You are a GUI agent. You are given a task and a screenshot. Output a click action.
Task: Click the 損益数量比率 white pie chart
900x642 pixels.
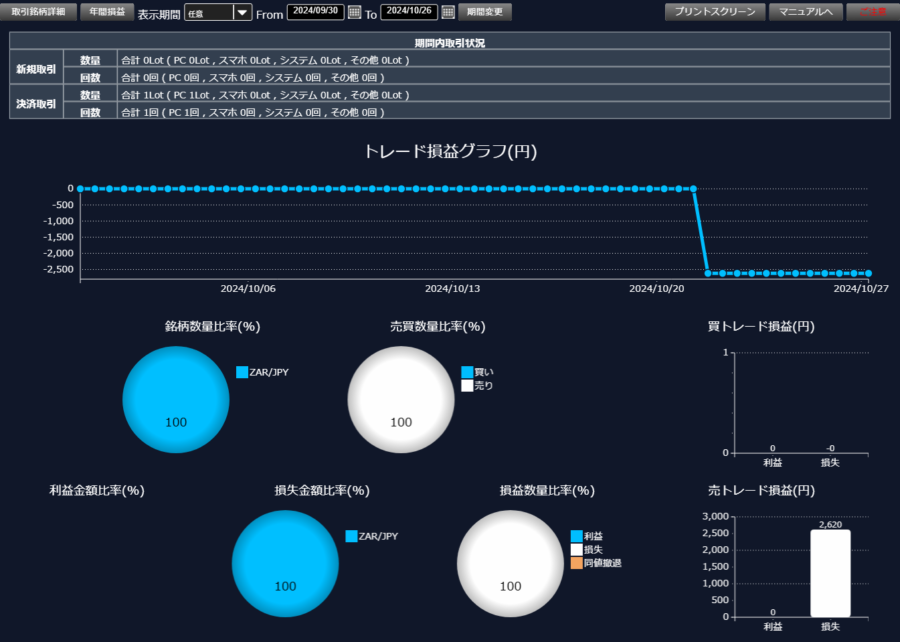tap(510, 563)
